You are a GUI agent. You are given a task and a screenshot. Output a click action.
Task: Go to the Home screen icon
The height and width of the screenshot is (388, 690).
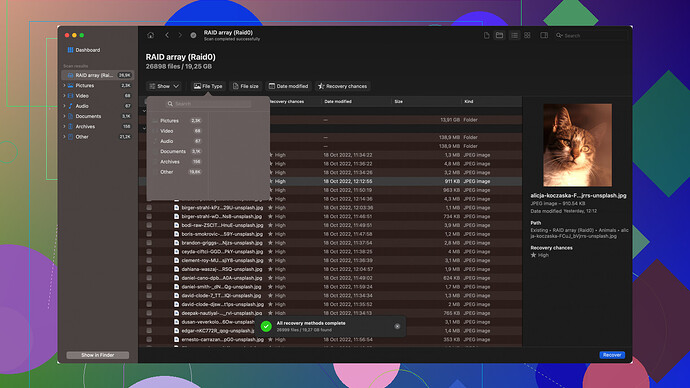pyautogui.click(x=150, y=35)
